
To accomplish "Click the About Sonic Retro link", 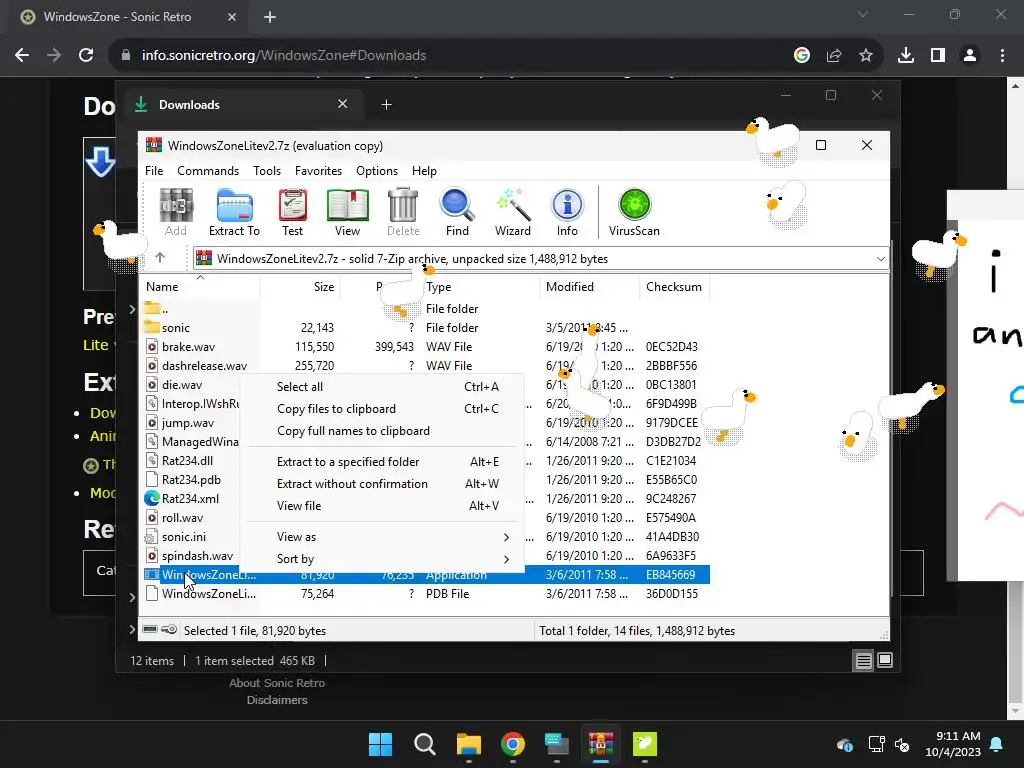I will (x=277, y=683).
